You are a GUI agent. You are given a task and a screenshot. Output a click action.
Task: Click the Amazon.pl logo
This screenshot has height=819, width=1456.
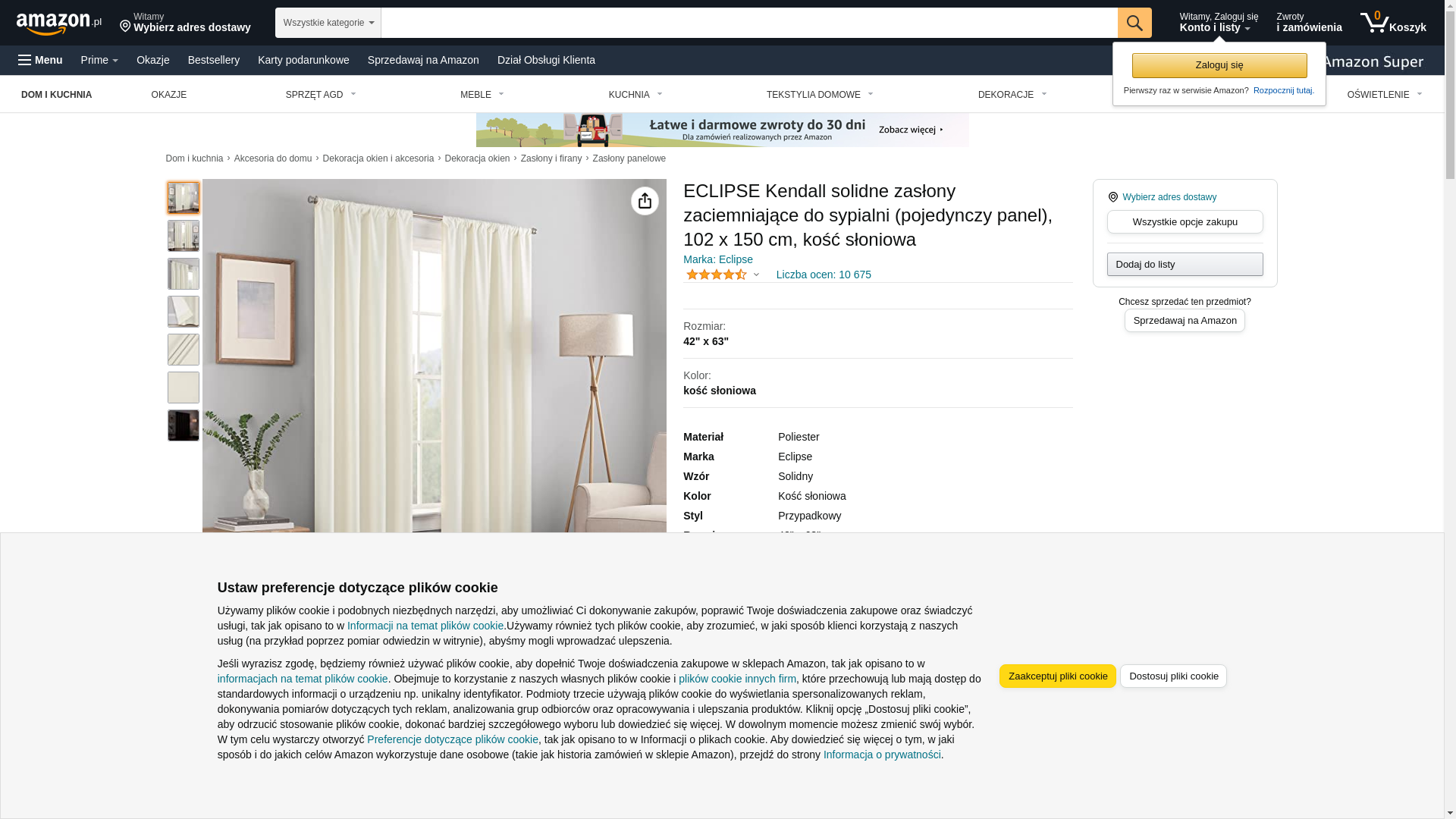59,24
